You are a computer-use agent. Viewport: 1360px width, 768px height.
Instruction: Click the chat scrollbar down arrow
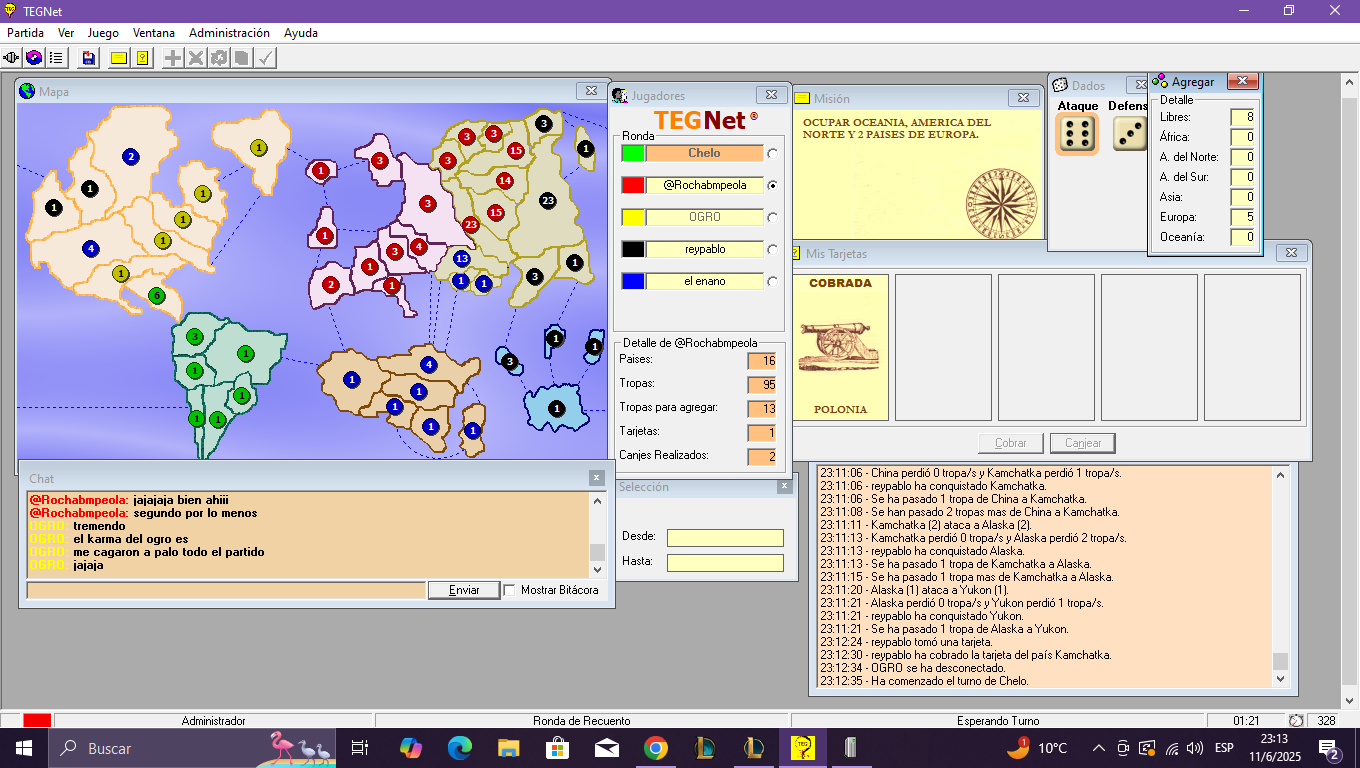[597, 570]
